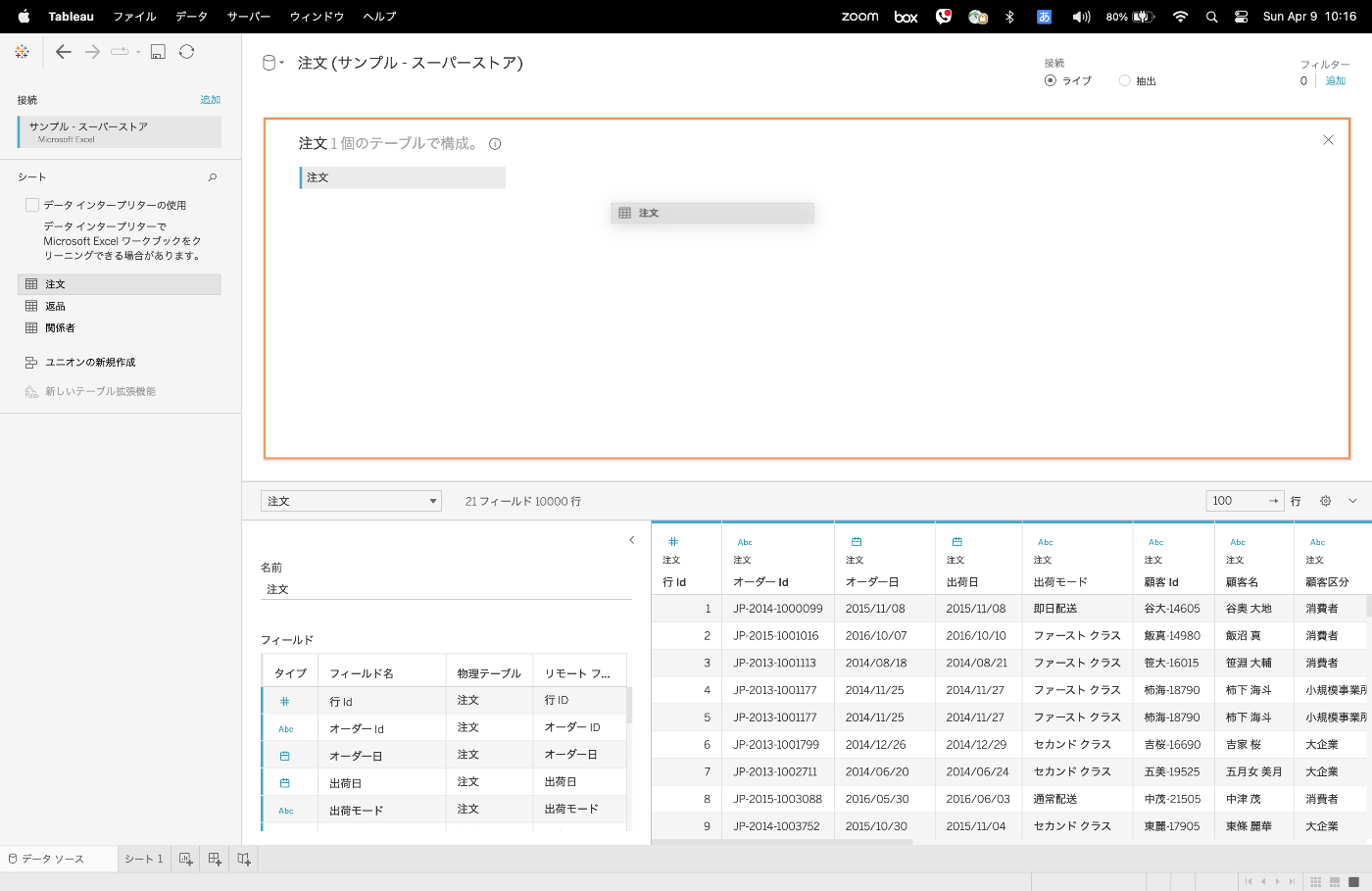Viewport: 1372px width, 891px height.
Task: Click the new worksheet icon
Action: tap(185, 859)
